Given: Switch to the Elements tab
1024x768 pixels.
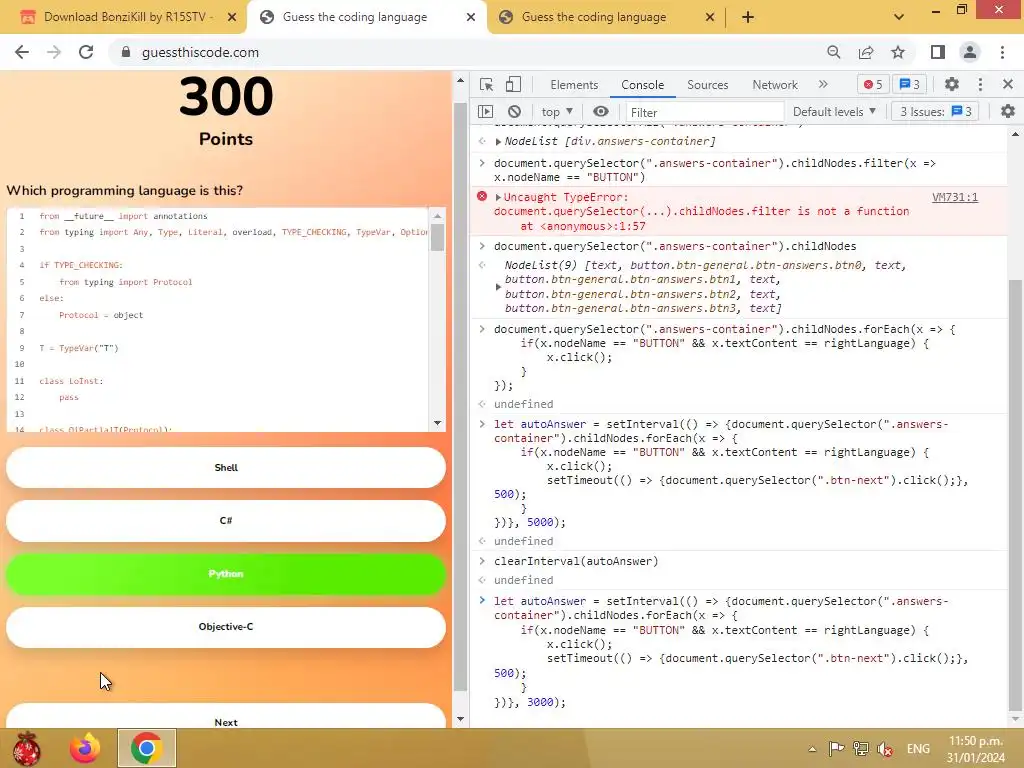Looking at the screenshot, I should pyautogui.click(x=574, y=85).
